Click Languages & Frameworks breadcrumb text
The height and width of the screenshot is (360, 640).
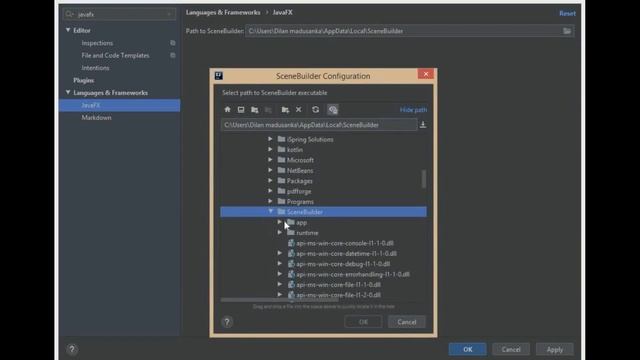pos(223,13)
